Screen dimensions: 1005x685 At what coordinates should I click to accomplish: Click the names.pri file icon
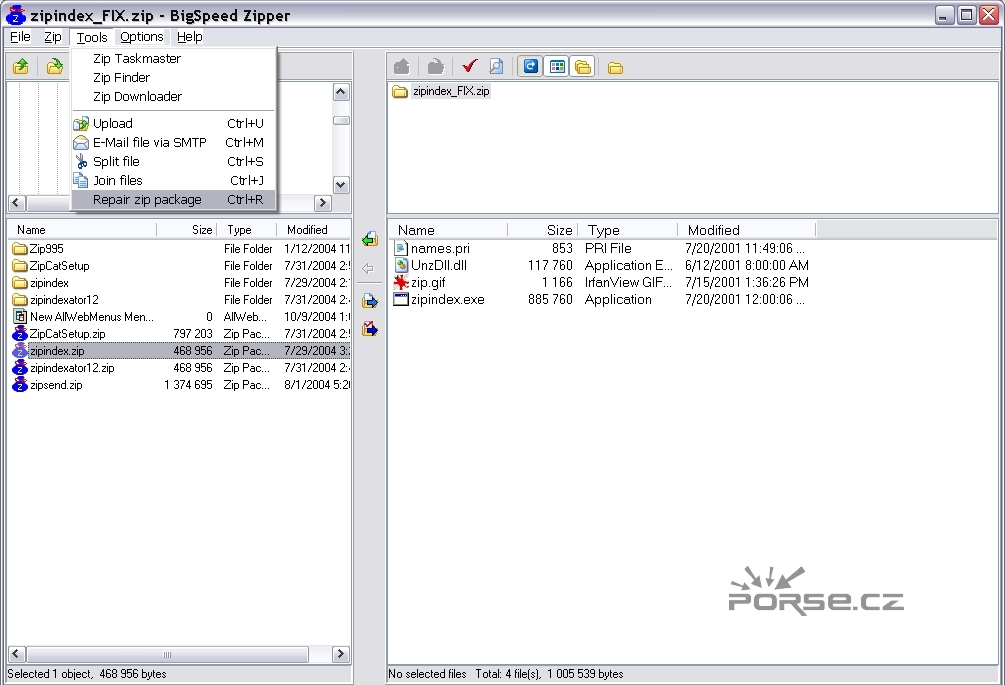[401, 248]
